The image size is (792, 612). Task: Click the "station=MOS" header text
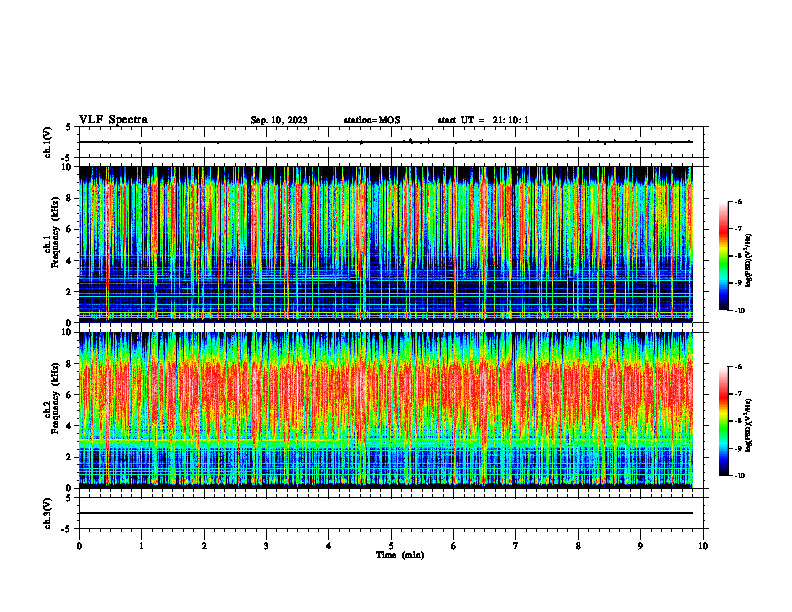pyautogui.click(x=372, y=120)
